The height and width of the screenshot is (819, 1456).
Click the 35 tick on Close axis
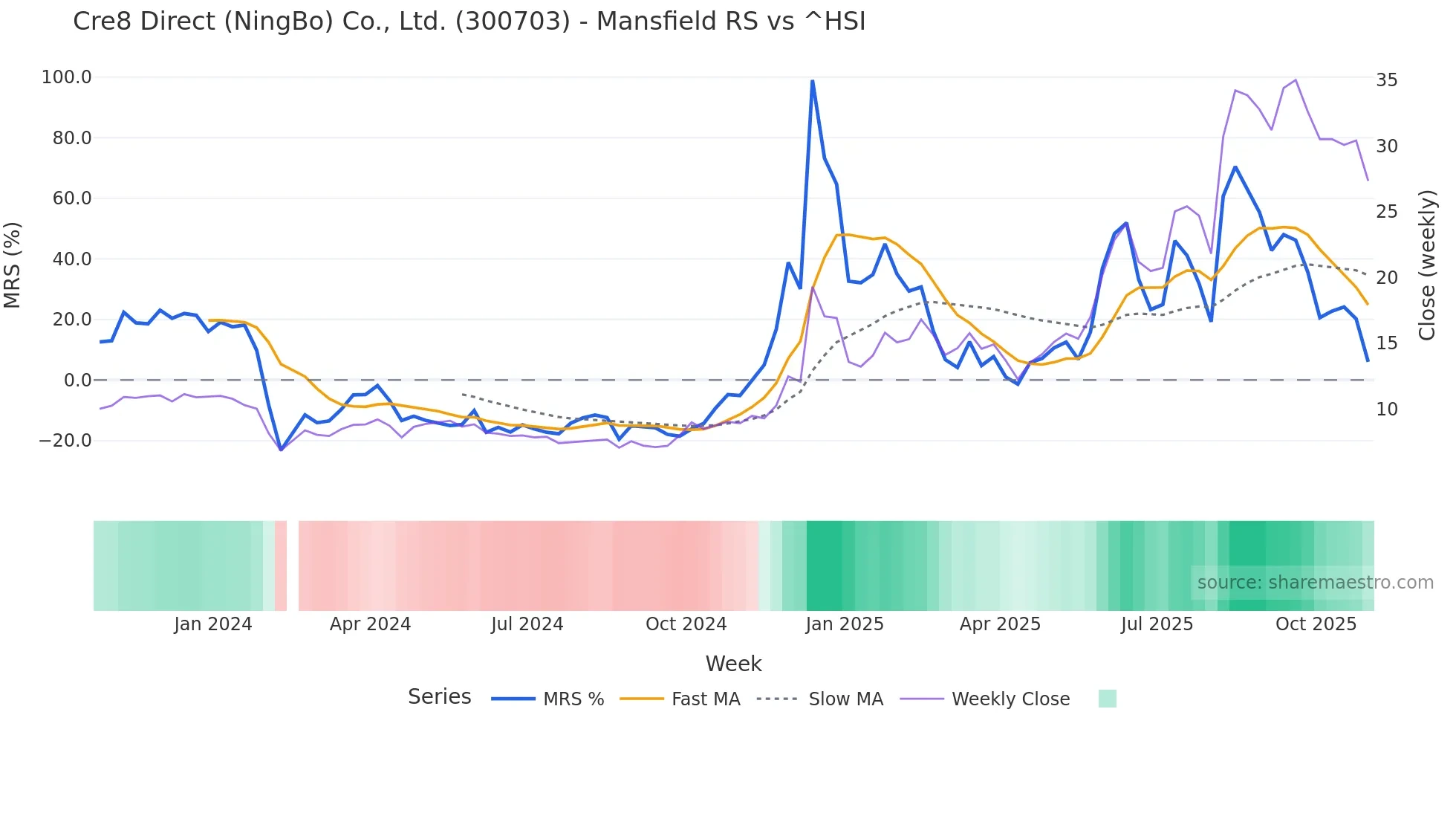click(x=1387, y=80)
